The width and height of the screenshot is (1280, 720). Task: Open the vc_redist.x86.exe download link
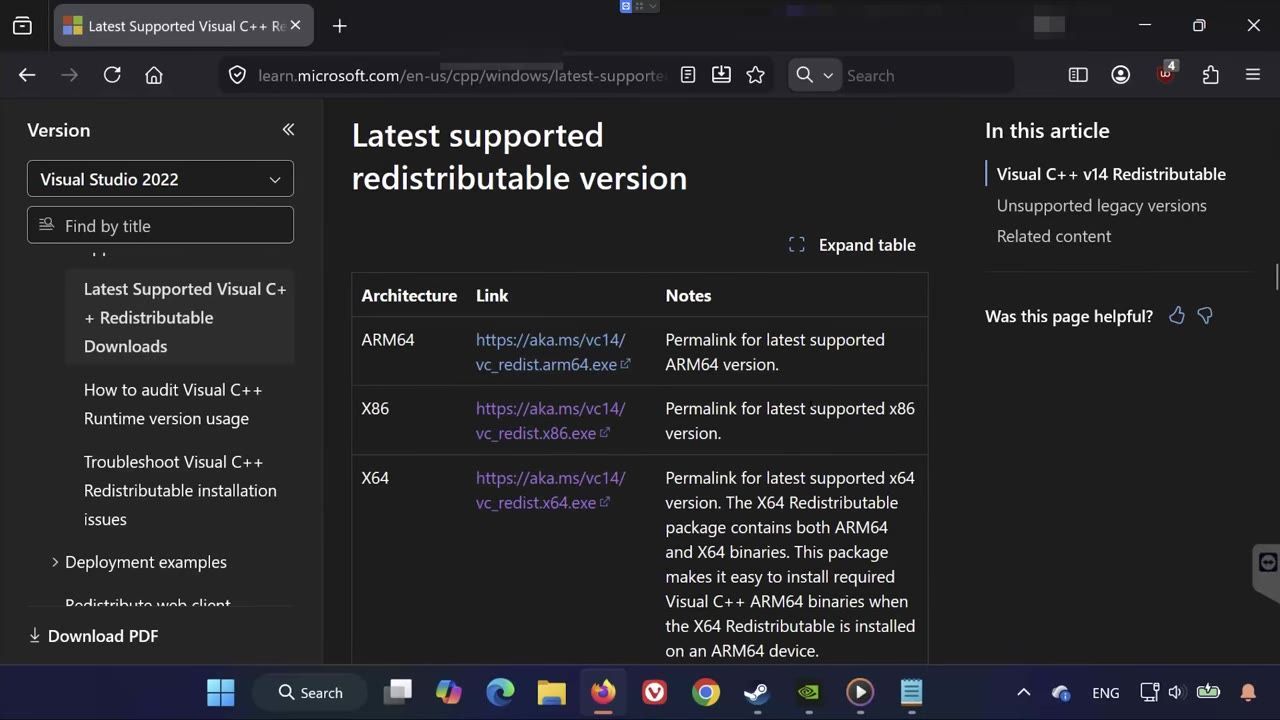click(550, 421)
